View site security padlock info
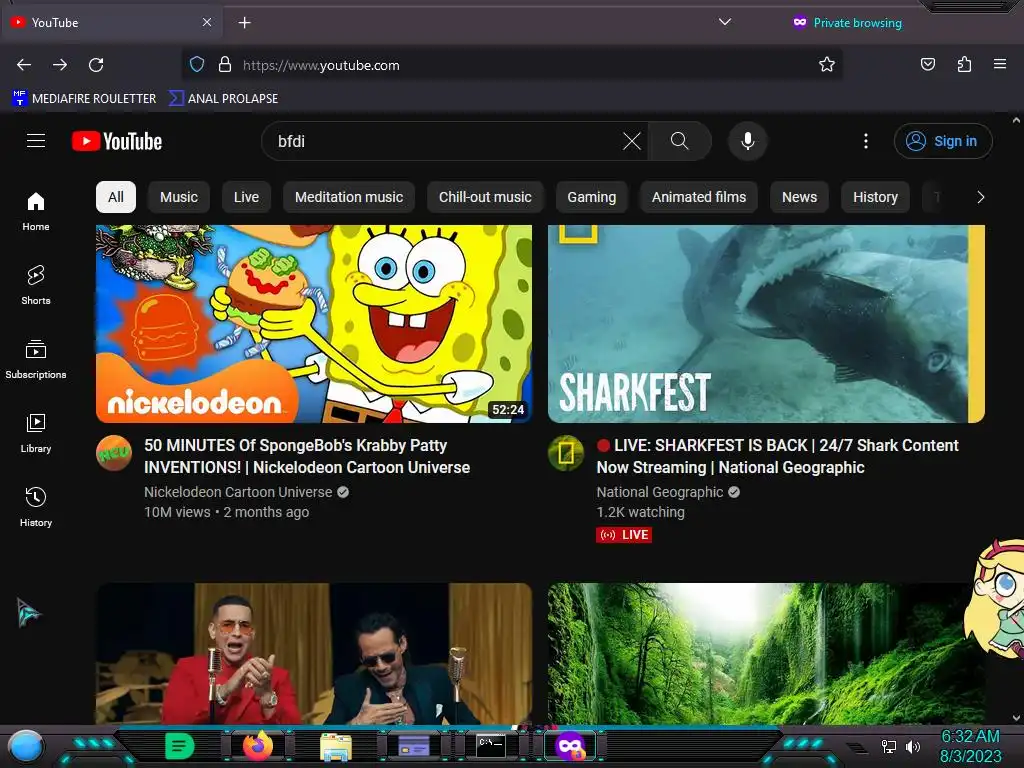 pyautogui.click(x=225, y=65)
